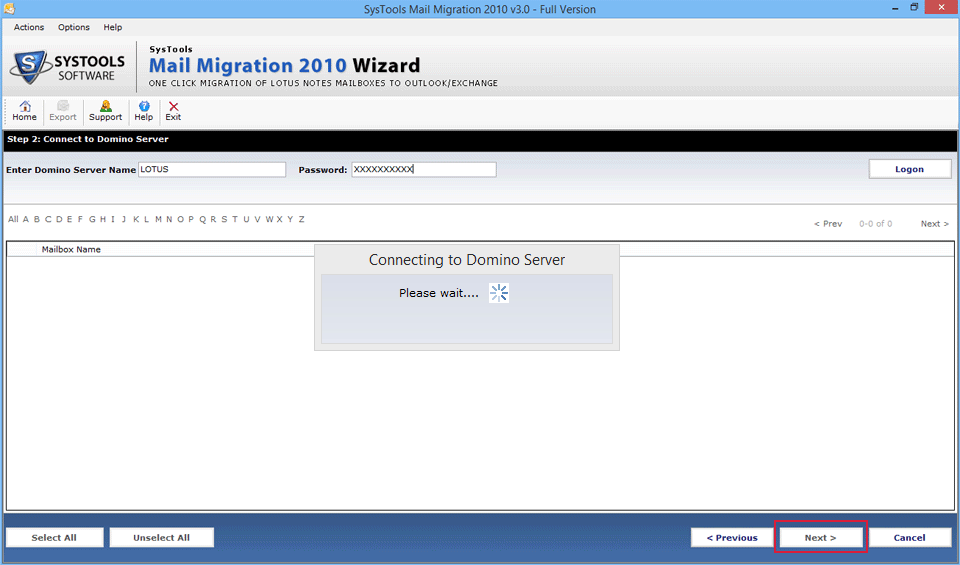This screenshot has width=960, height=565.
Task: Filter mailboxes by letter N
Action: click(x=169, y=219)
